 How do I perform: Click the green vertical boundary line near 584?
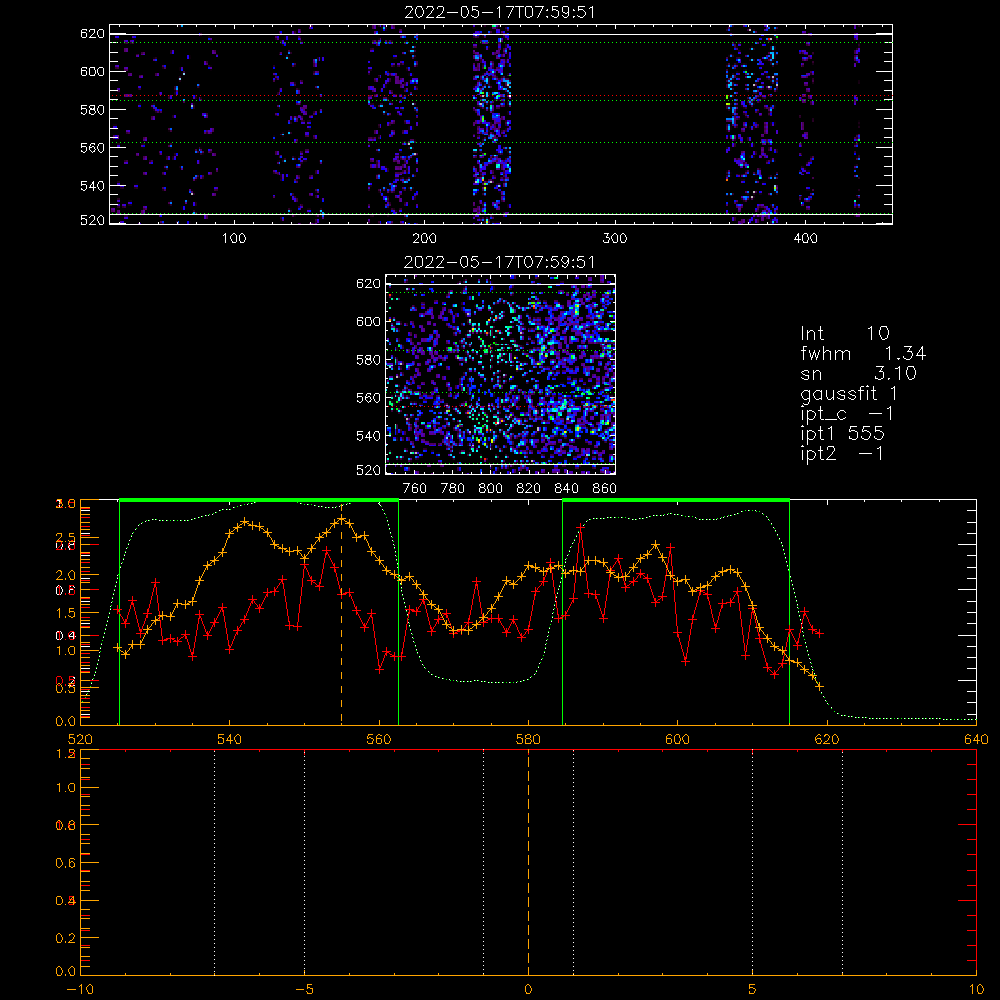click(562, 612)
